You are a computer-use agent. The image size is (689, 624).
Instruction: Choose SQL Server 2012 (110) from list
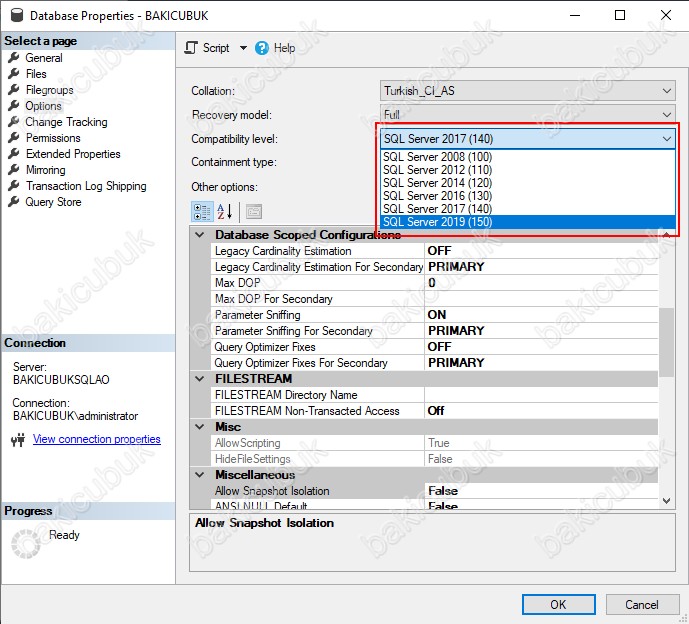click(x=527, y=170)
